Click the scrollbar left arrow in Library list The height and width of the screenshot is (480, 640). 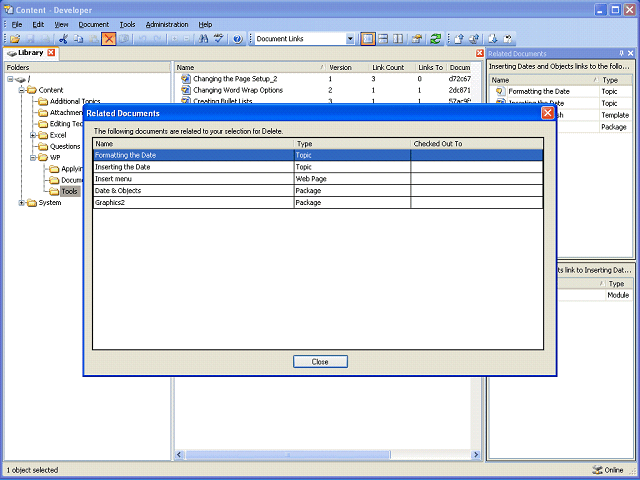tap(179, 455)
